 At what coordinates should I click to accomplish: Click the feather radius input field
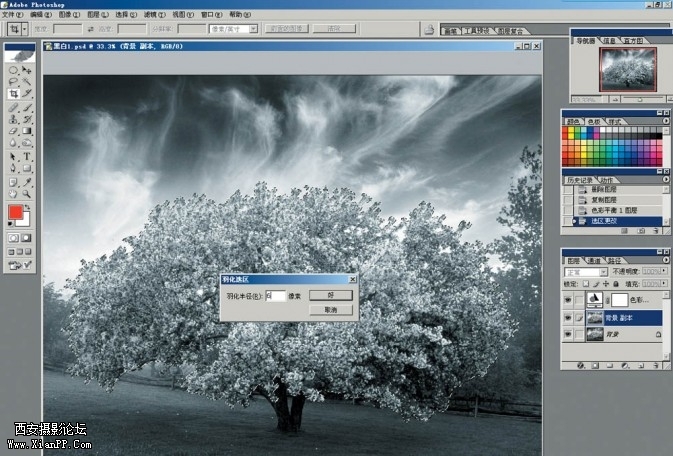tap(276, 296)
